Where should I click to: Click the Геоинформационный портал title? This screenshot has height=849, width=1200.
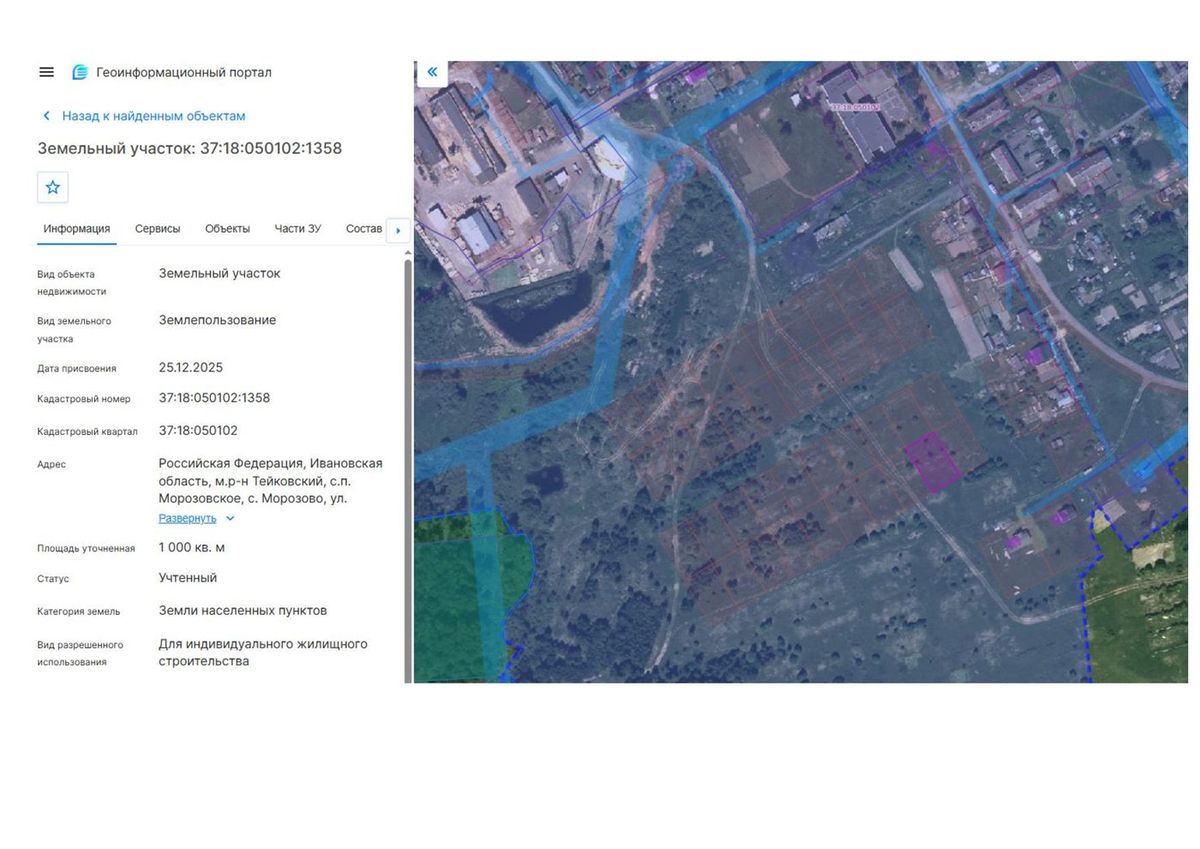(x=184, y=72)
